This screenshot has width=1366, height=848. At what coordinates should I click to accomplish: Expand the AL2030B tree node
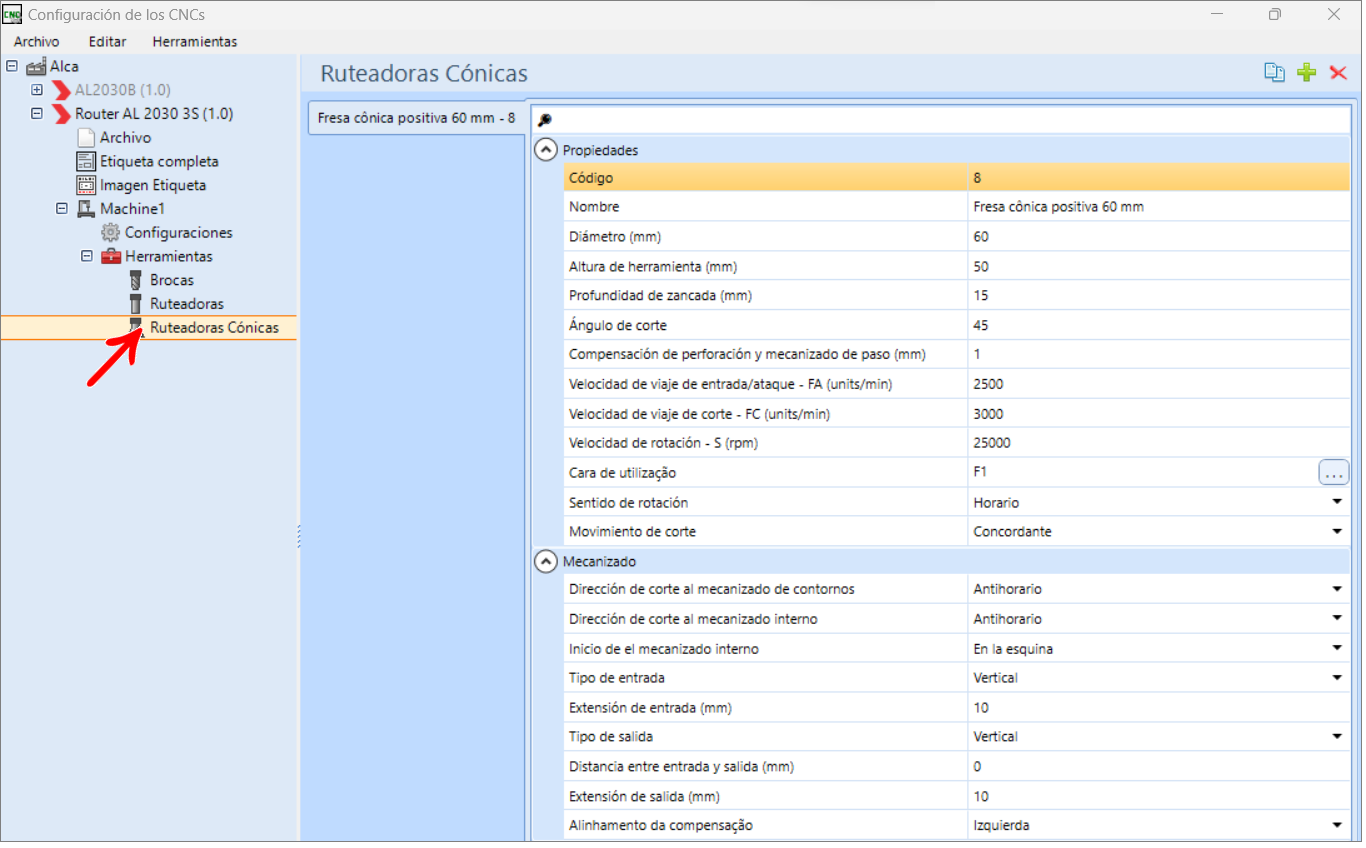pos(37,90)
